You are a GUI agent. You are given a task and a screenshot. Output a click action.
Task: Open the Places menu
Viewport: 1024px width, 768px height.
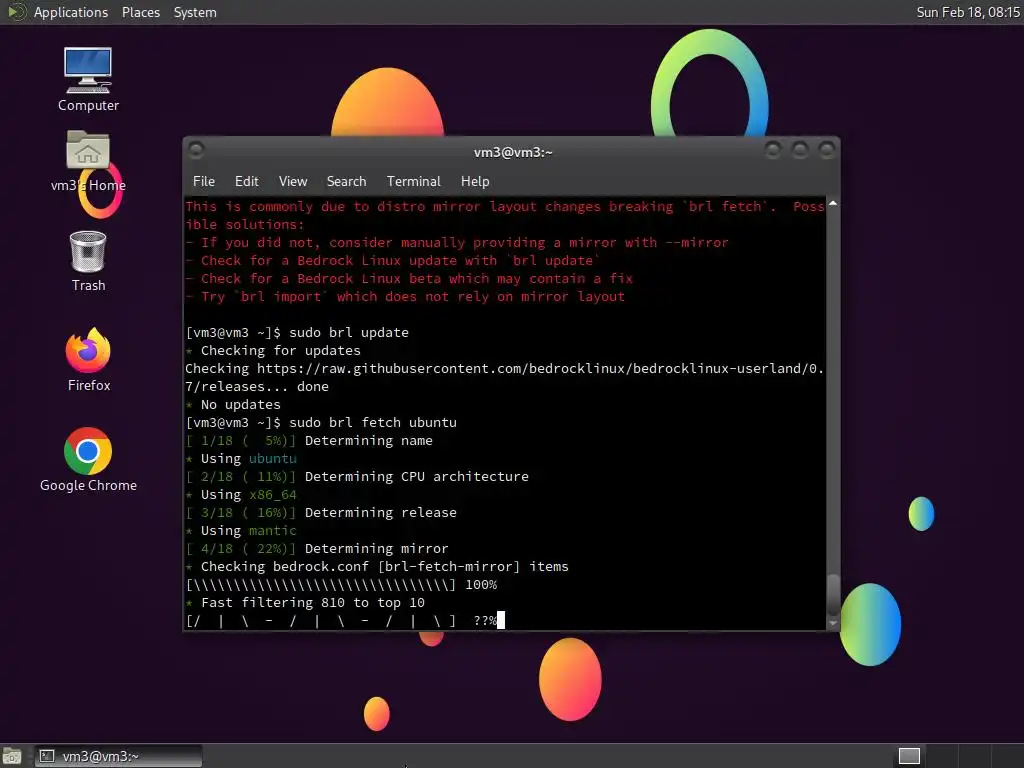(x=140, y=12)
